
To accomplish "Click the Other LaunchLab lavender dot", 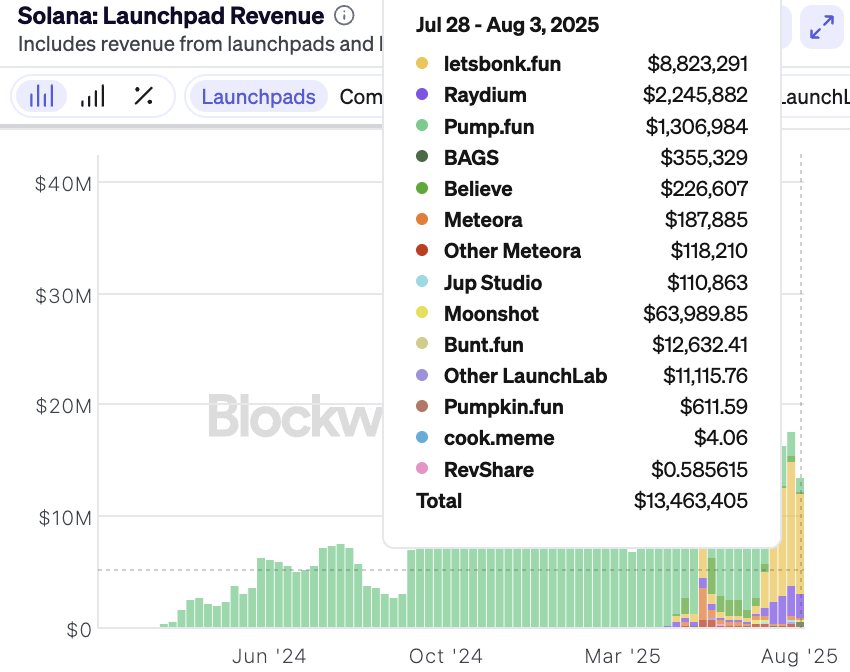I will pyautogui.click(x=422, y=374).
